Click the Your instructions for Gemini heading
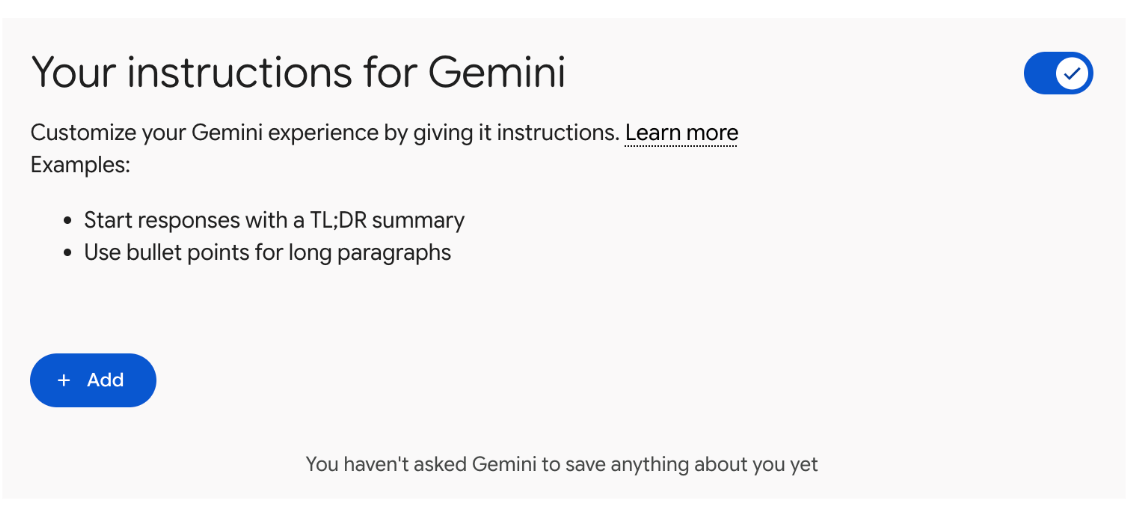The image size is (1130, 506). pos(298,73)
